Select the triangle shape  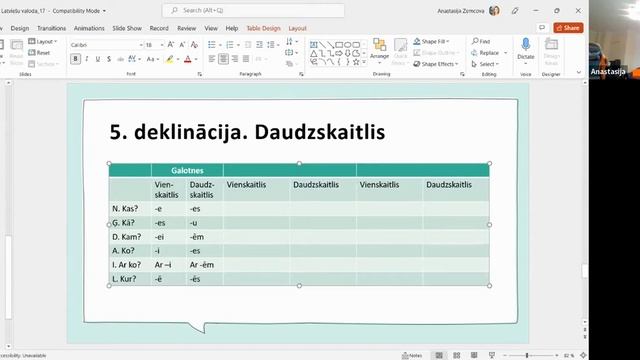(x=313, y=53)
